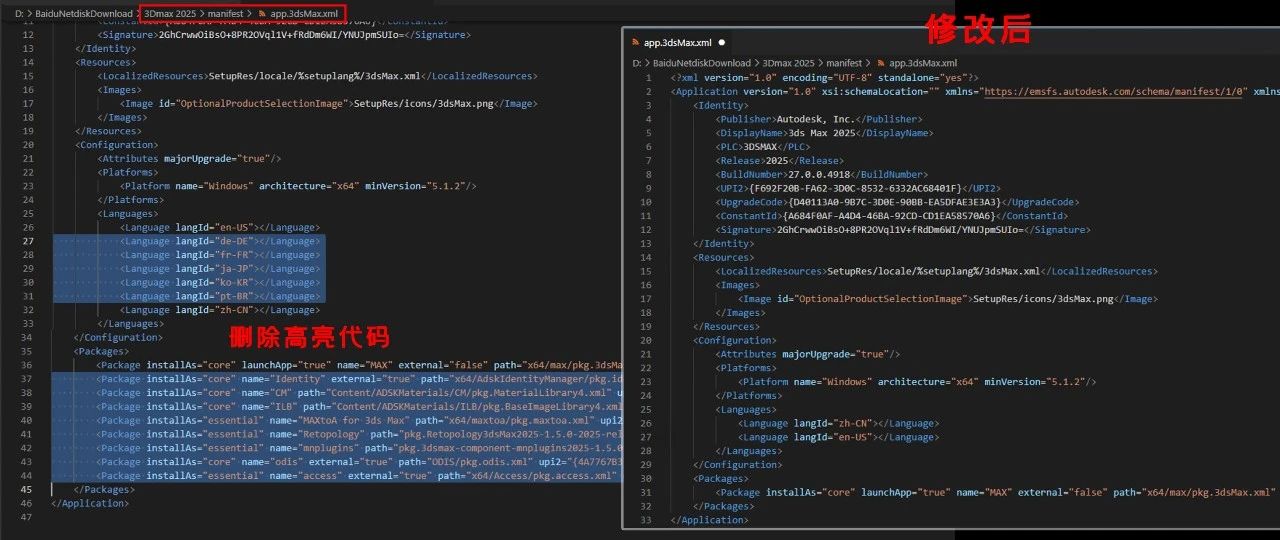Click the Package line with name="odis"

(x=360, y=462)
